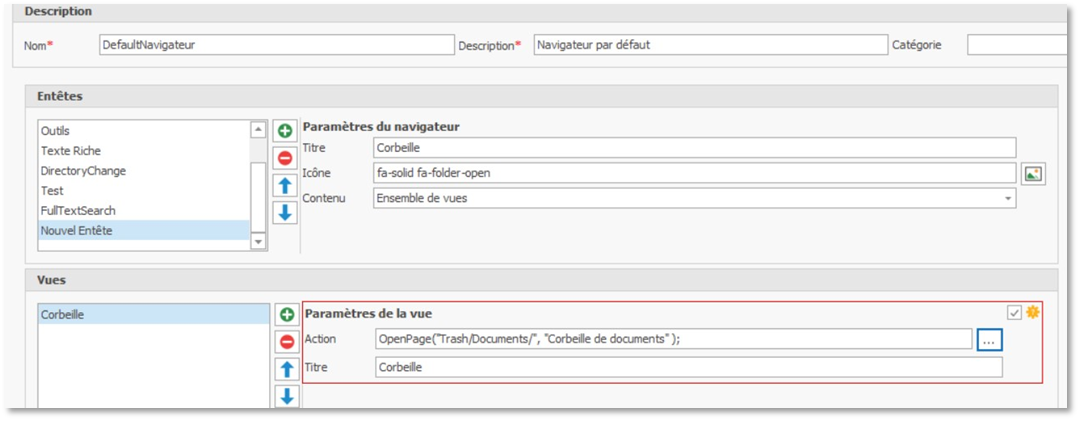Open icon picker next to Icône field
This screenshot has width=1080, height=421.
[x=1033, y=173]
